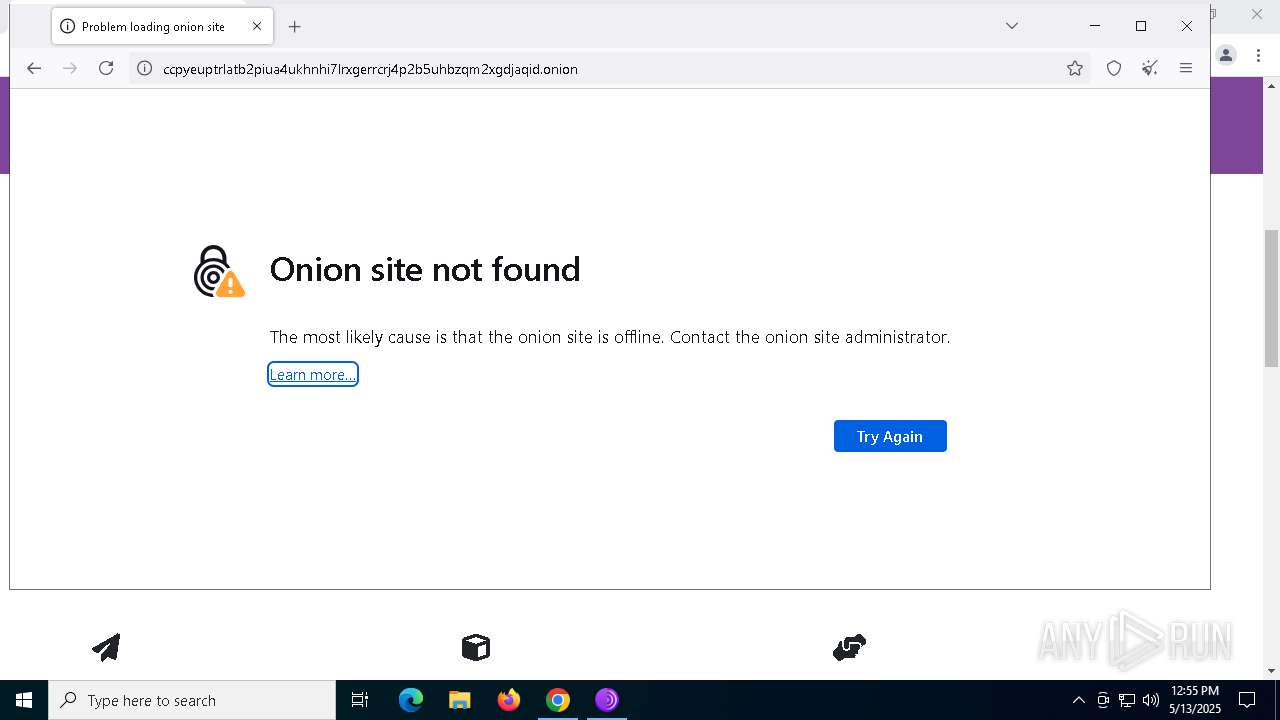The image size is (1280, 720).
Task: Click the system tray icon before the network icon
Action: pyautogui.click(x=1103, y=700)
